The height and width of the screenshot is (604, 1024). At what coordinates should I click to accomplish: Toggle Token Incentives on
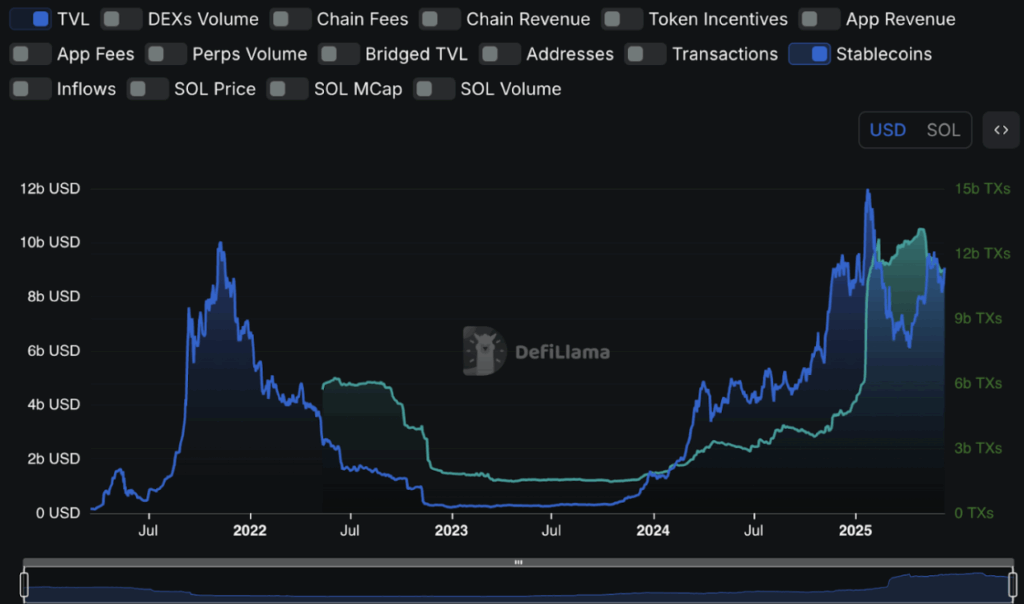coord(622,19)
